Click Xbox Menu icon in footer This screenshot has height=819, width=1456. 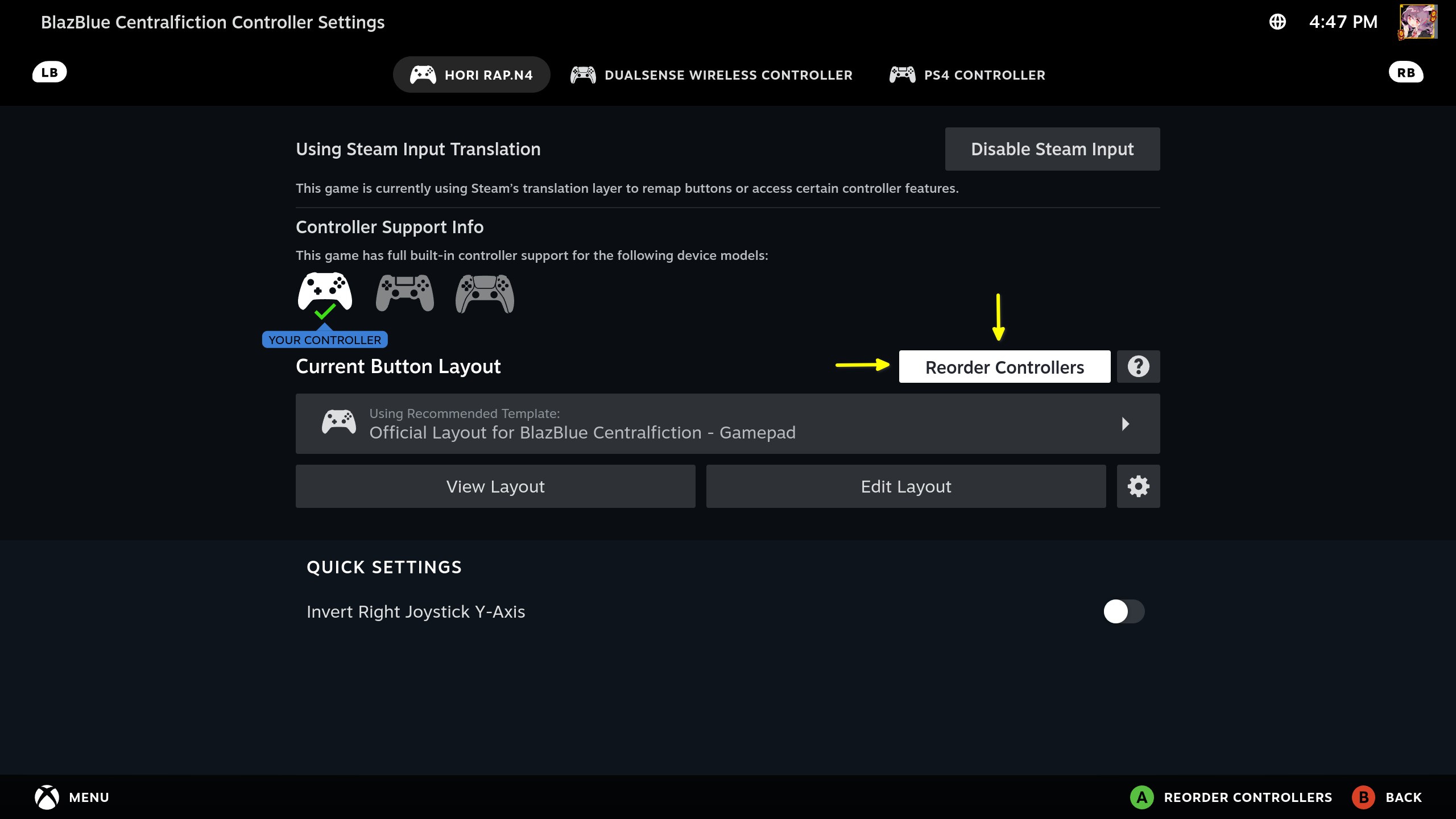pyautogui.click(x=47, y=797)
